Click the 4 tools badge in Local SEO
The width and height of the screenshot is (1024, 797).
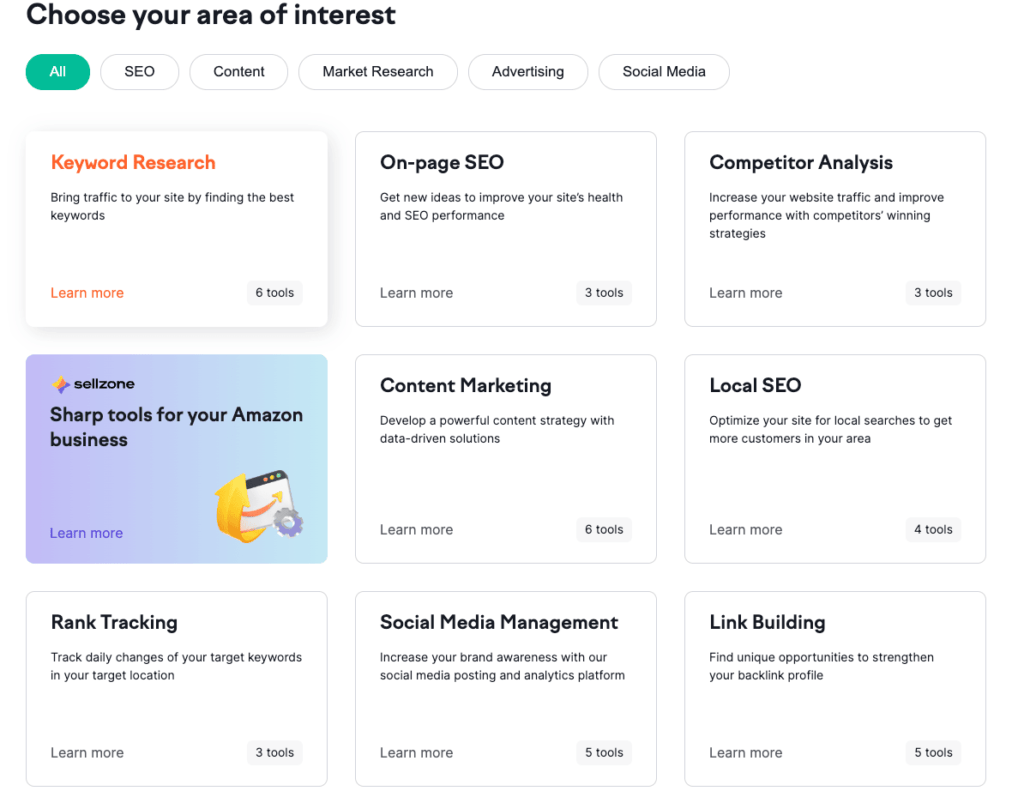point(933,530)
